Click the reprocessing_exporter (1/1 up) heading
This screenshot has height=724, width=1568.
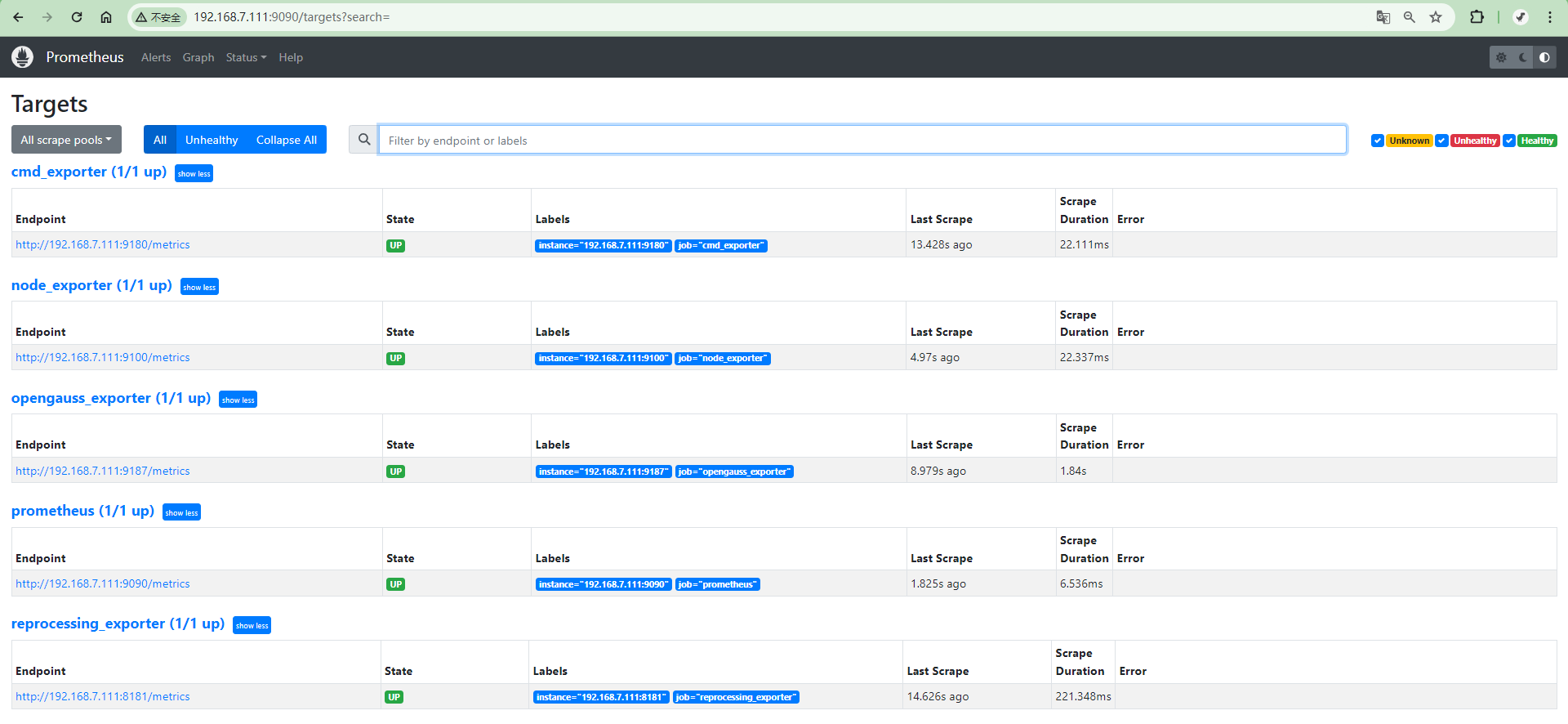coord(118,623)
